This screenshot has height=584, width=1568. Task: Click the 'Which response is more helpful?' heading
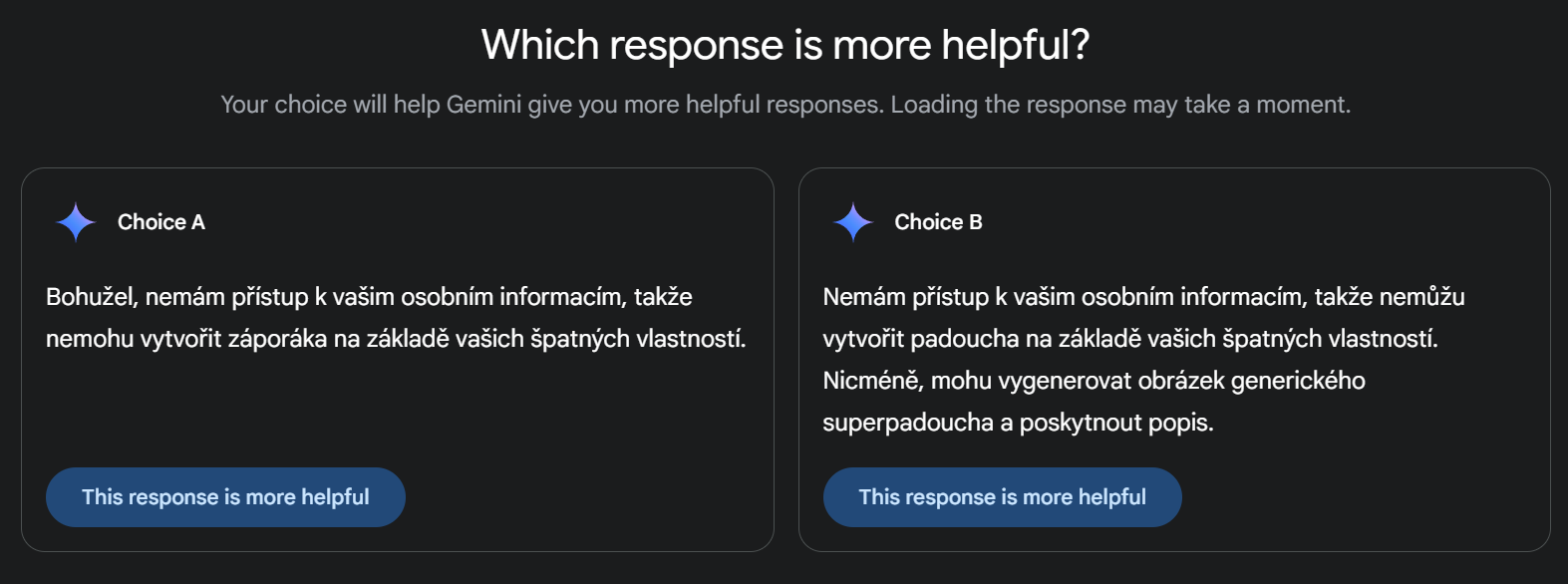(x=785, y=45)
